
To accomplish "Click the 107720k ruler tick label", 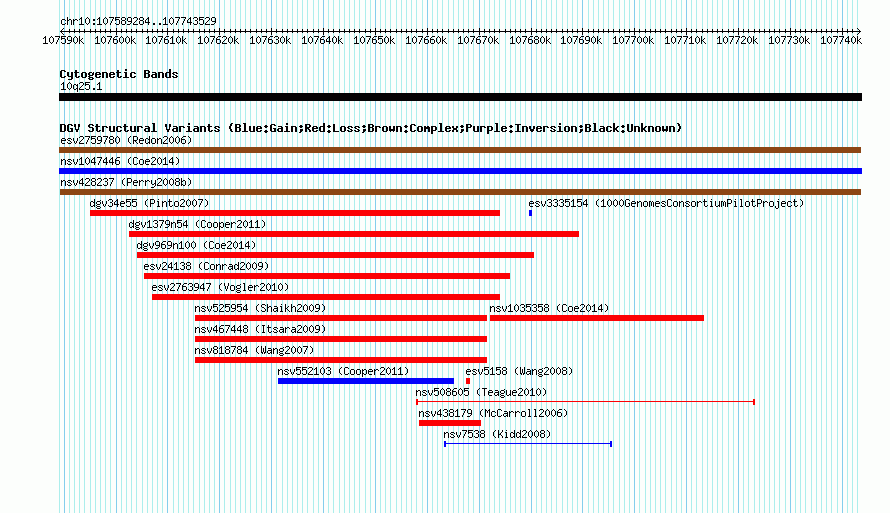I will click(x=737, y=41).
